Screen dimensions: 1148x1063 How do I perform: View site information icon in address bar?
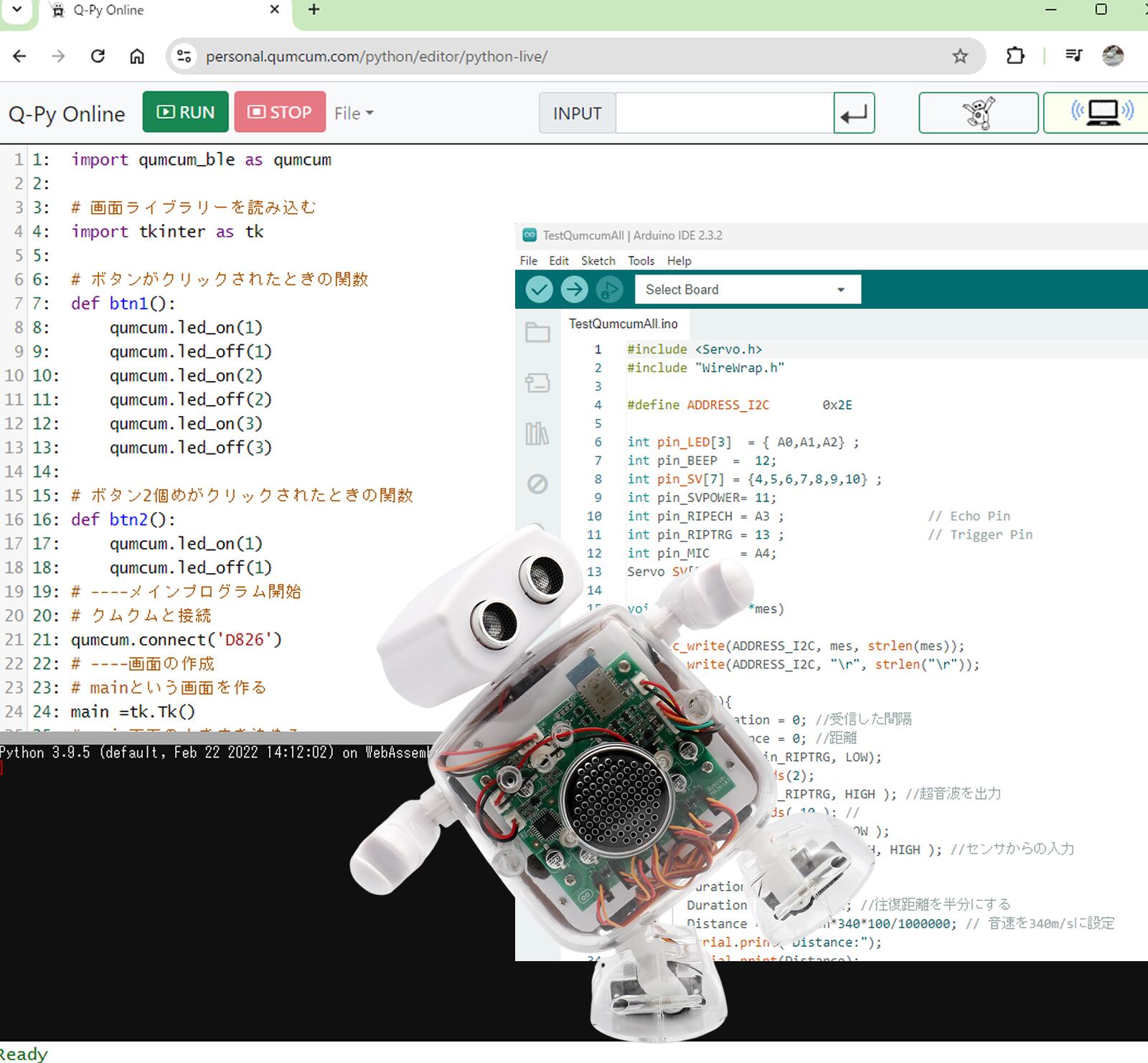[184, 56]
